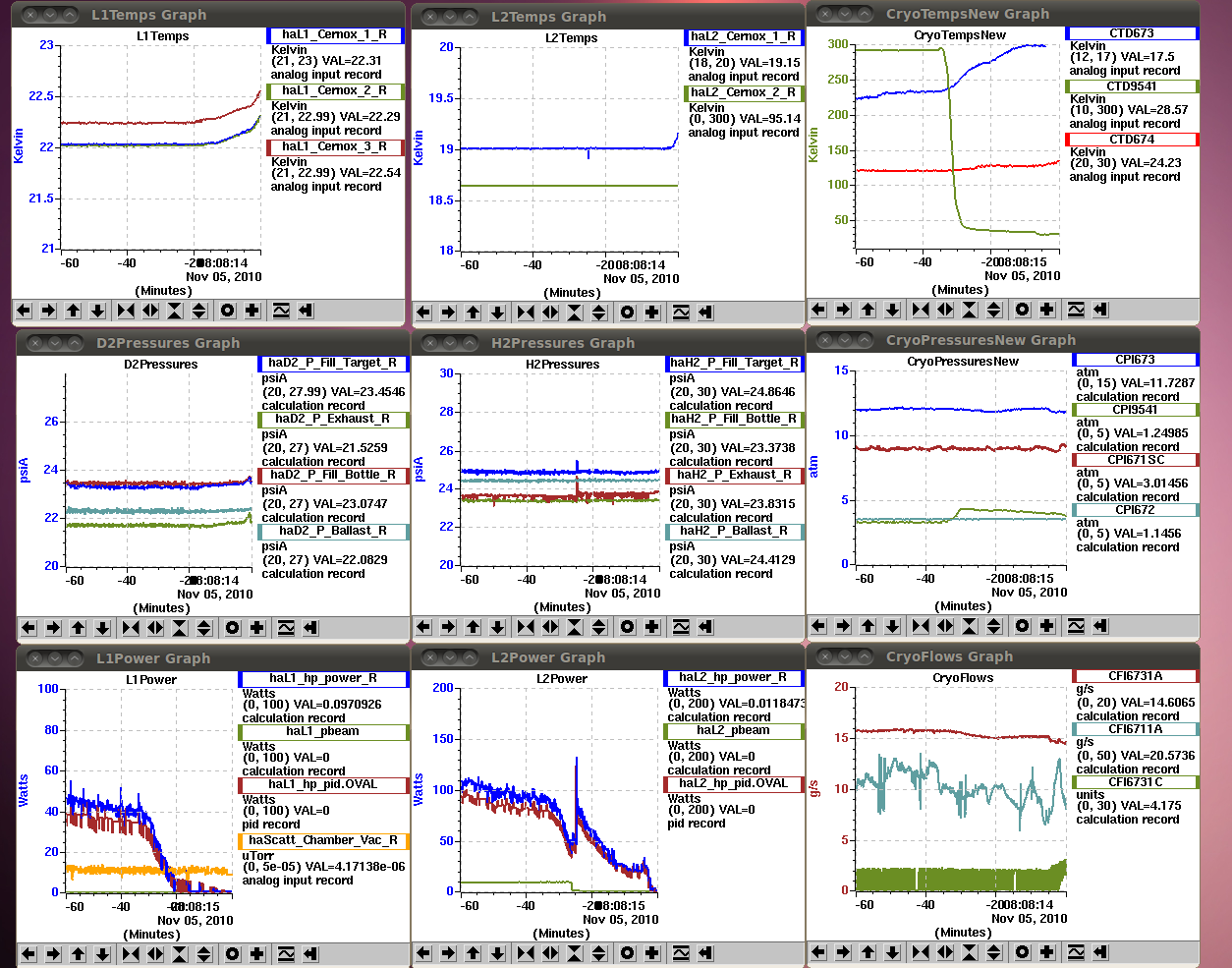Click the wave auto-scale icon in L2Temps Graph

click(681, 313)
